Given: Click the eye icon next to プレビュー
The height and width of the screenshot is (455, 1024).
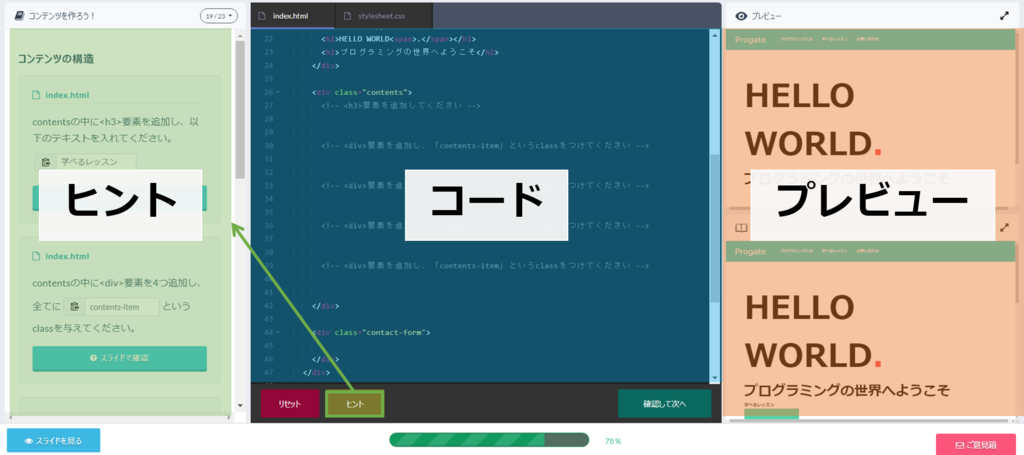Looking at the screenshot, I should tap(741, 16).
